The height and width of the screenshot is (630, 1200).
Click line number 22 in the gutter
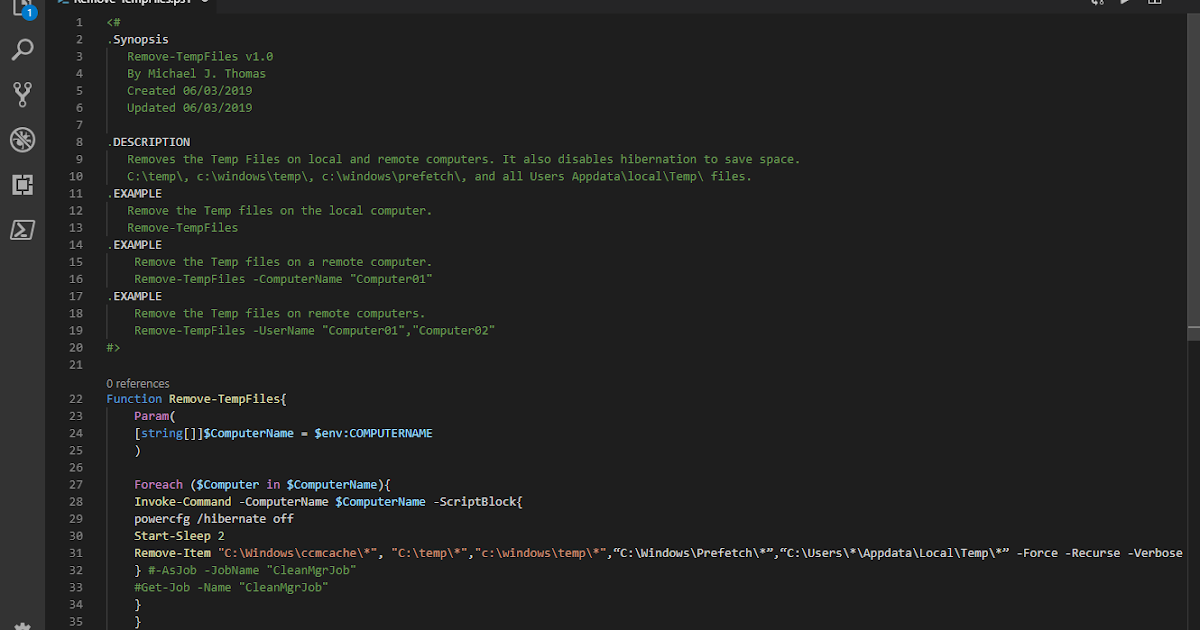click(x=76, y=399)
